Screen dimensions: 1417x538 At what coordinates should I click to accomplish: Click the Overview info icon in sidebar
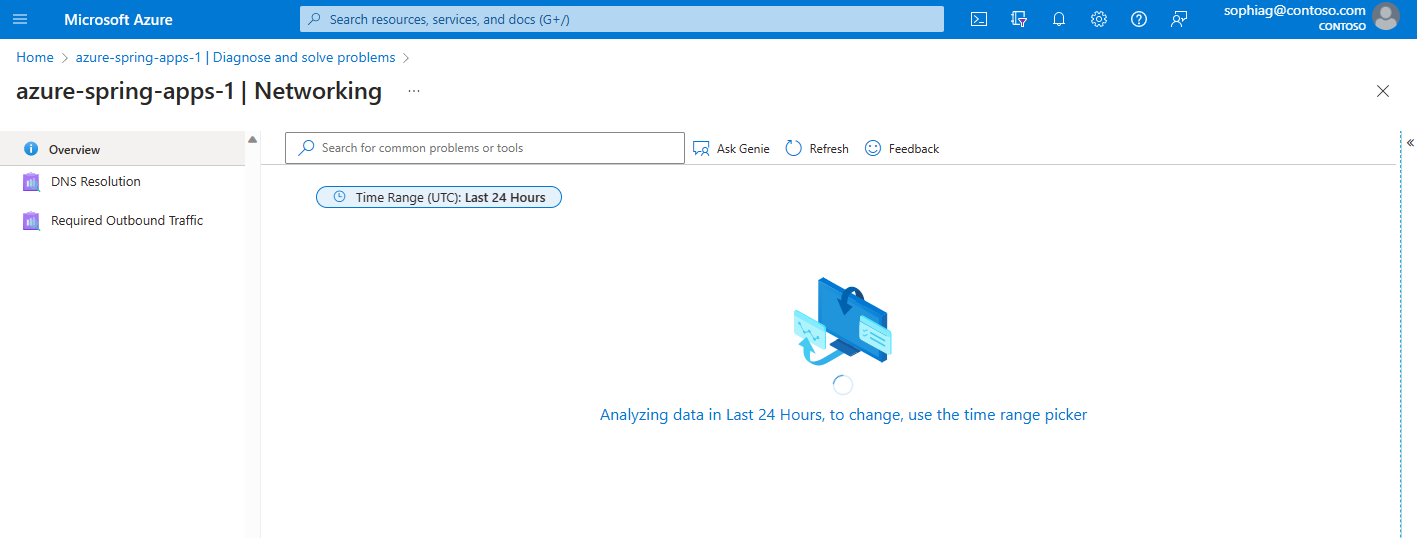pos(31,149)
